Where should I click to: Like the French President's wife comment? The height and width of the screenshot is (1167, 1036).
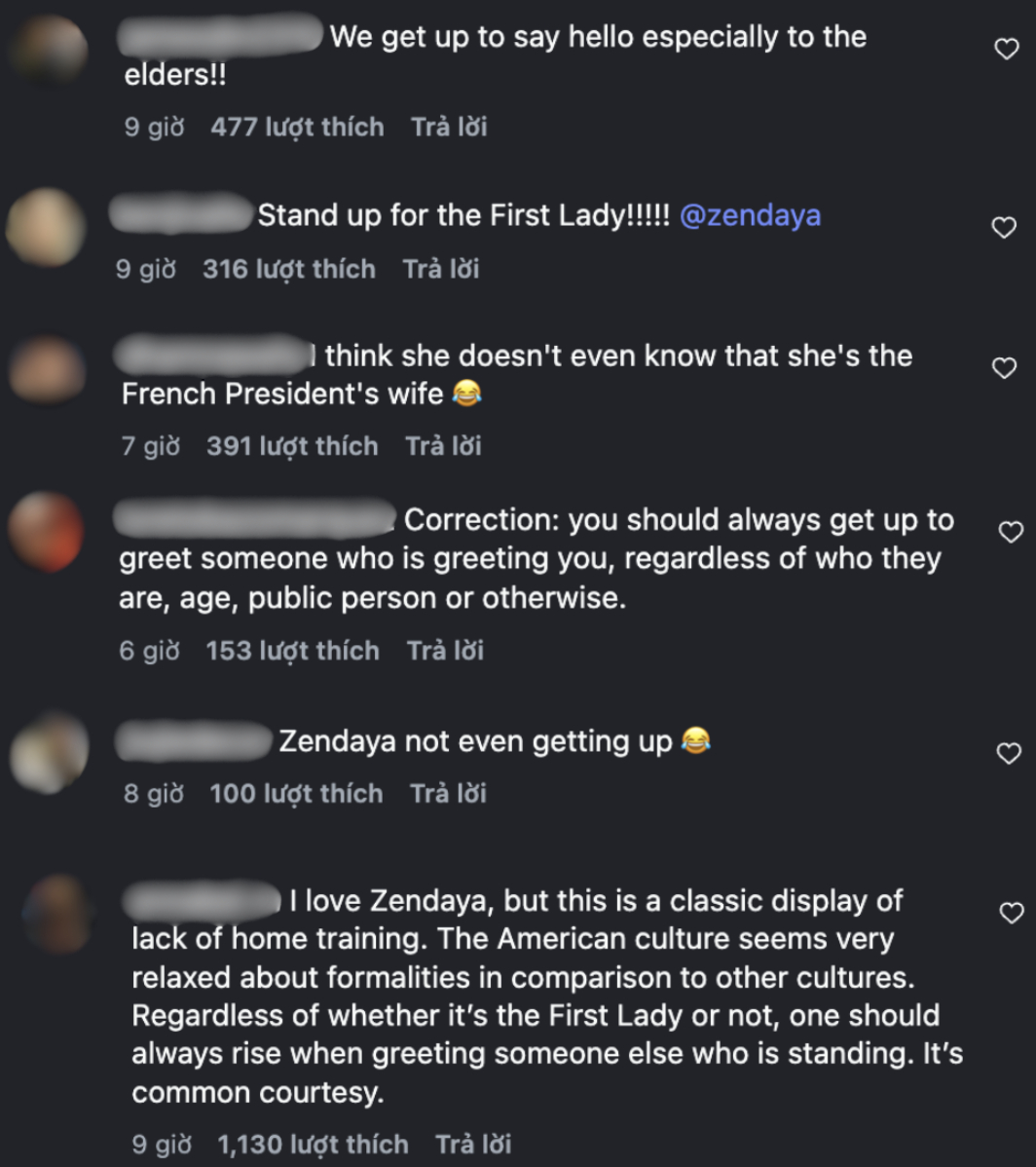click(1004, 367)
